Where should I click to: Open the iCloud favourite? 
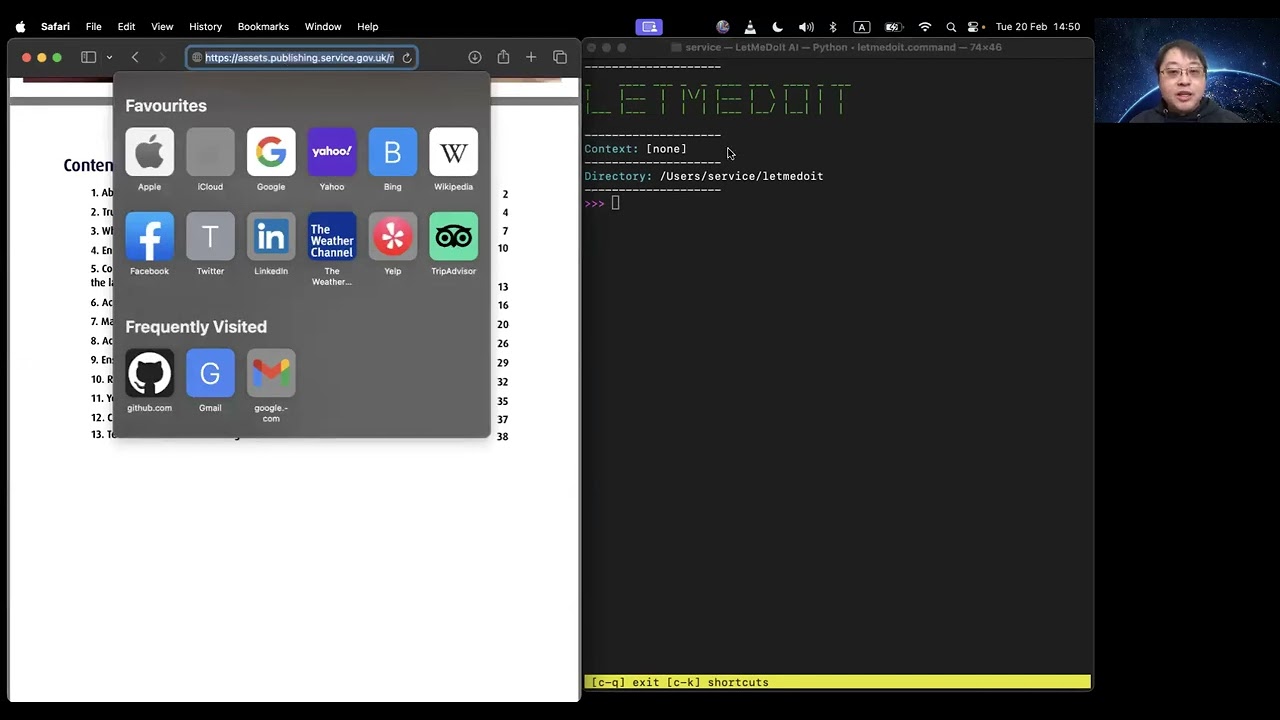point(210,152)
